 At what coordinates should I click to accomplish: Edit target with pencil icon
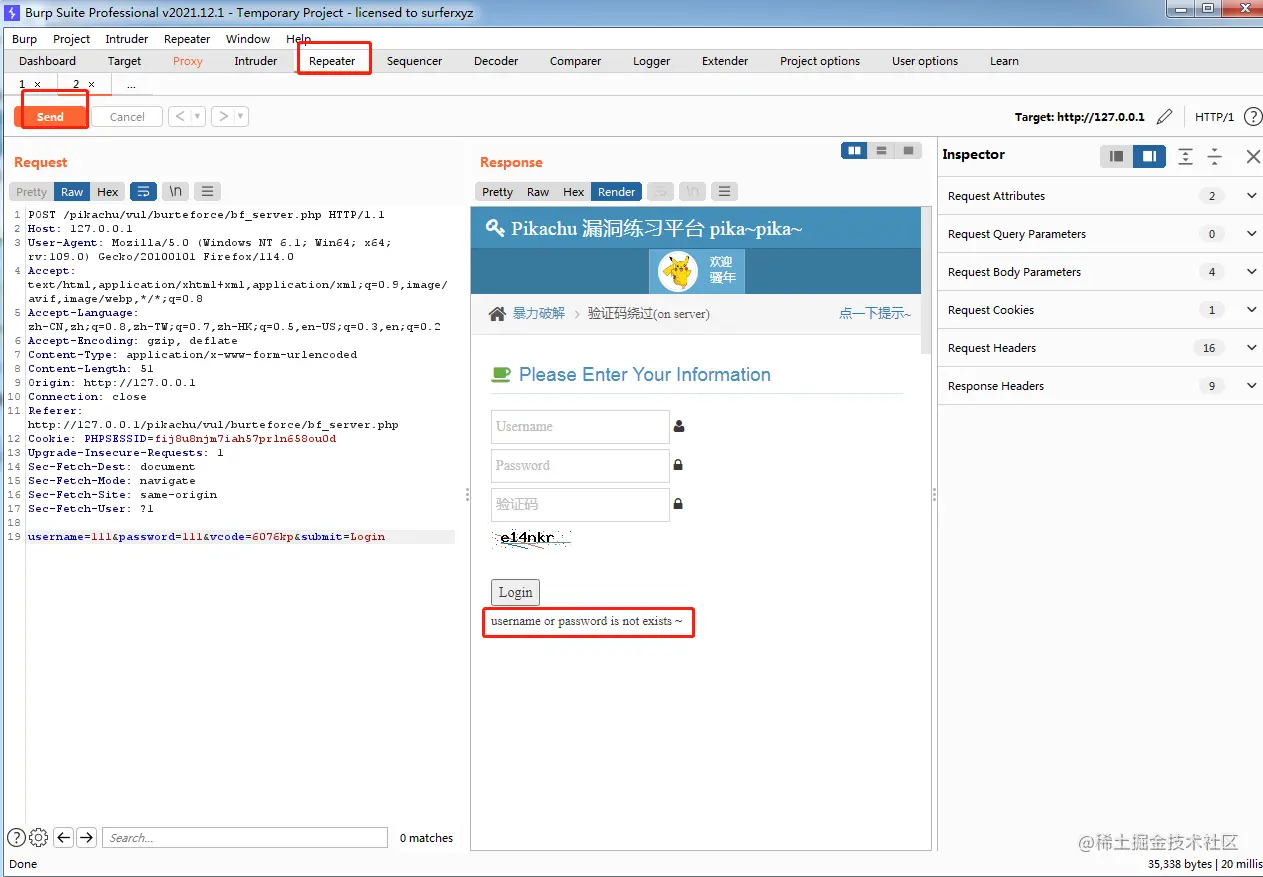pyautogui.click(x=1164, y=117)
